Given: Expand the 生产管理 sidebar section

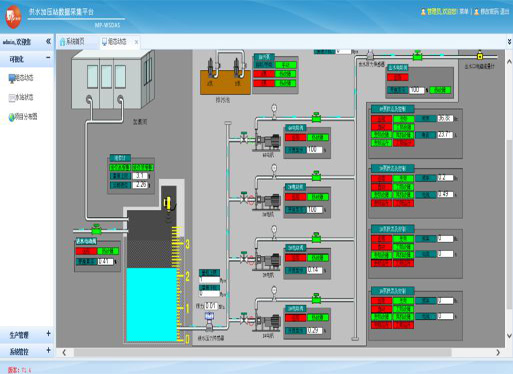Looking at the screenshot, I should point(48,333).
